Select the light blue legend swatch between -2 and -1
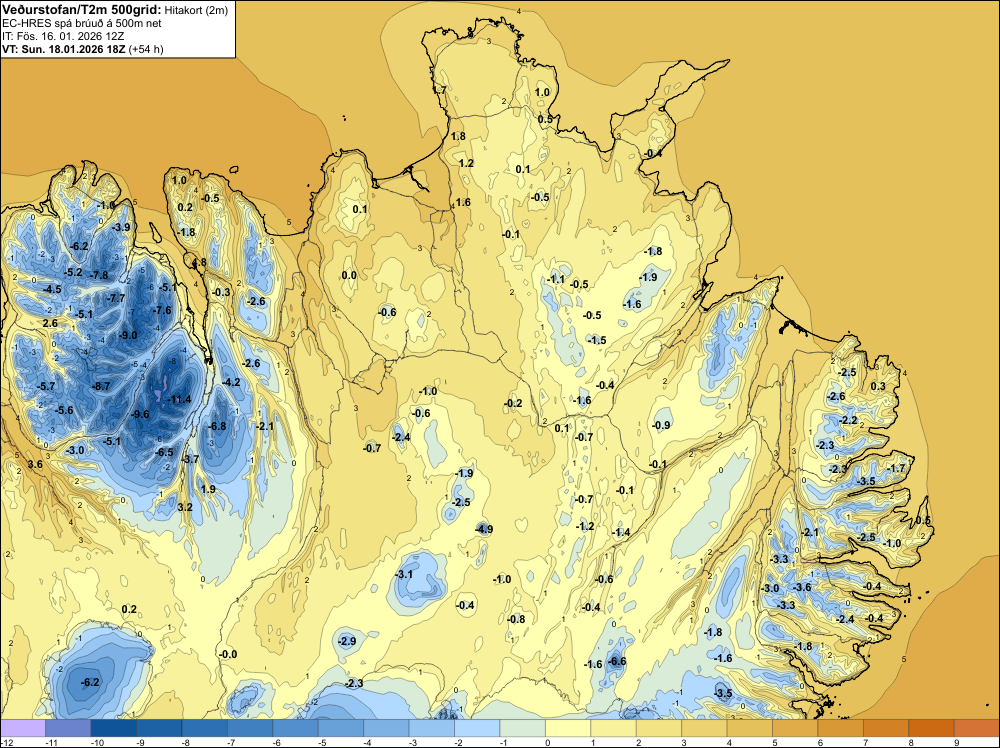The image size is (1000, 748). point(477,728)
